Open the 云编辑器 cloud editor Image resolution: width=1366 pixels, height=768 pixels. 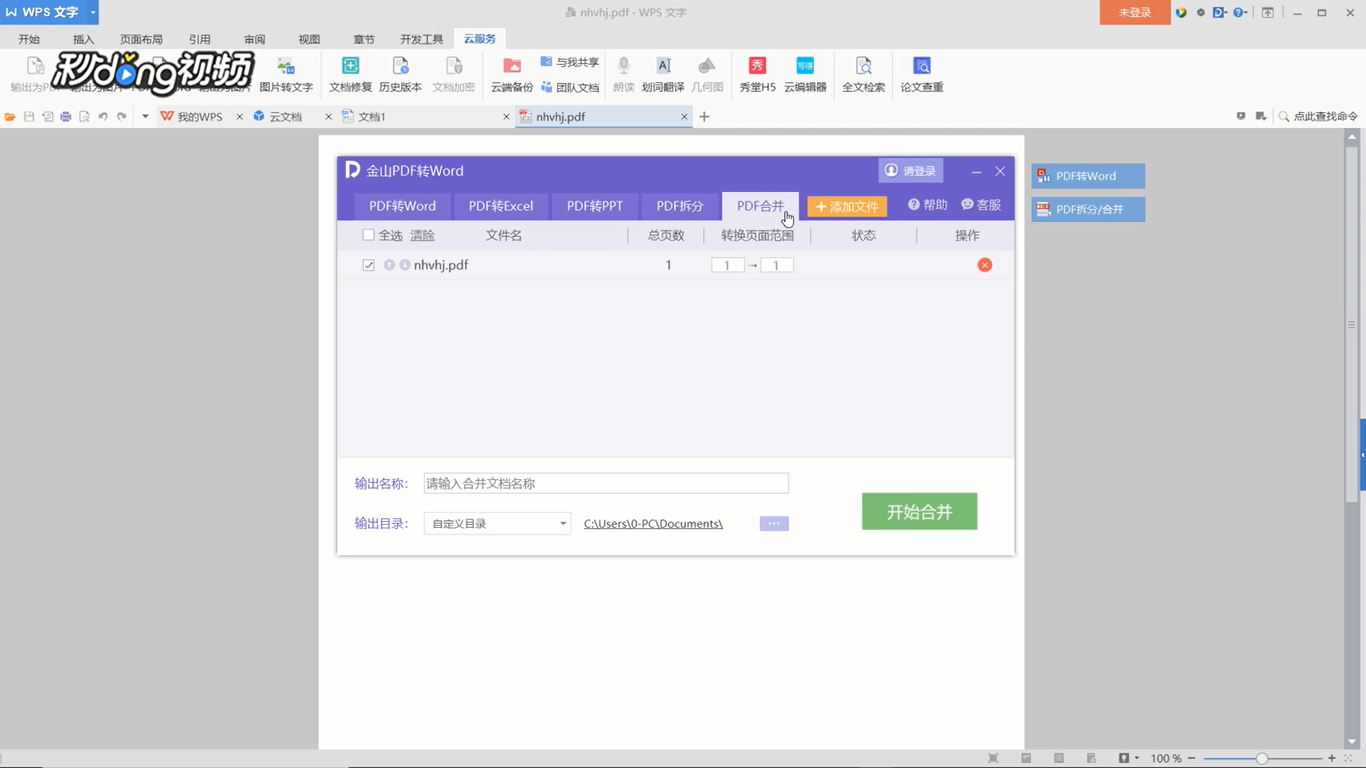tap(805, 75)
